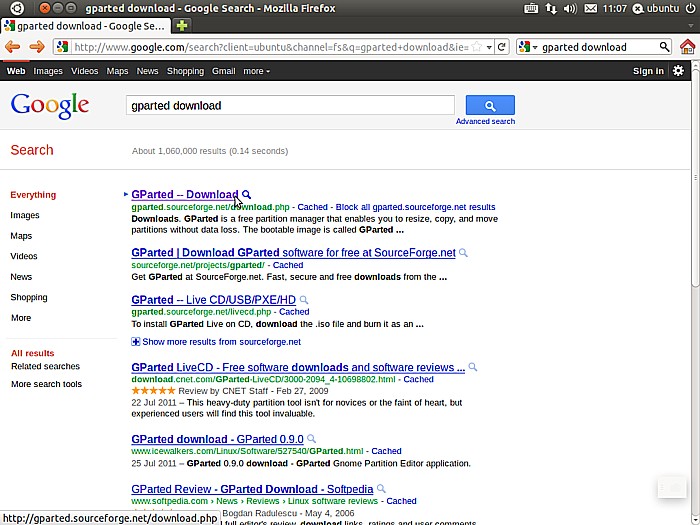Block all gparted.sourceforge.net results

click(415, 207)
